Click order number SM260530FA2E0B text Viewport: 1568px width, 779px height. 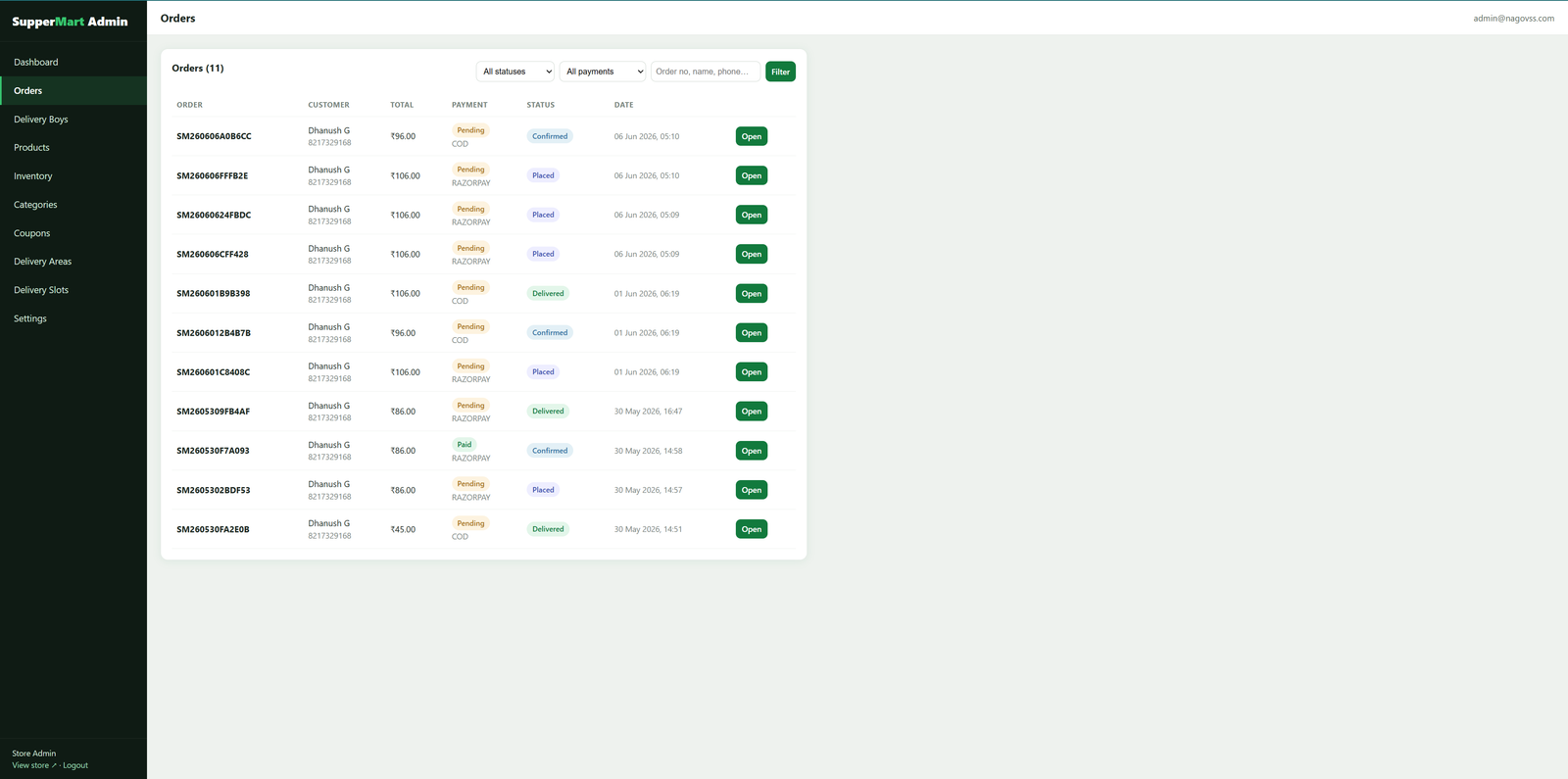pos(213,529)
